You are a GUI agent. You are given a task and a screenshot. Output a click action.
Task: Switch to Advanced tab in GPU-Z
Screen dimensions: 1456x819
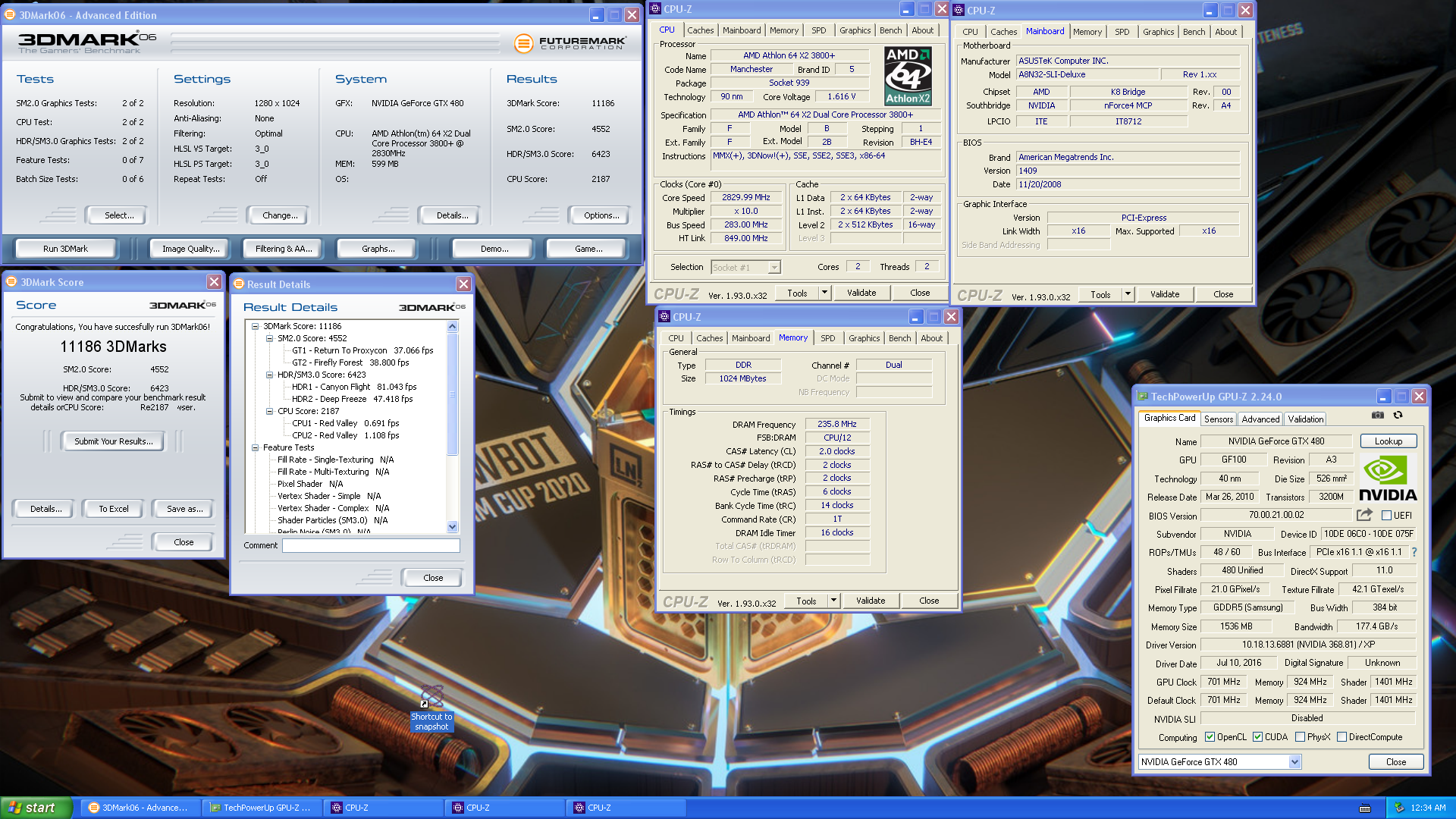pos(1260,419)
